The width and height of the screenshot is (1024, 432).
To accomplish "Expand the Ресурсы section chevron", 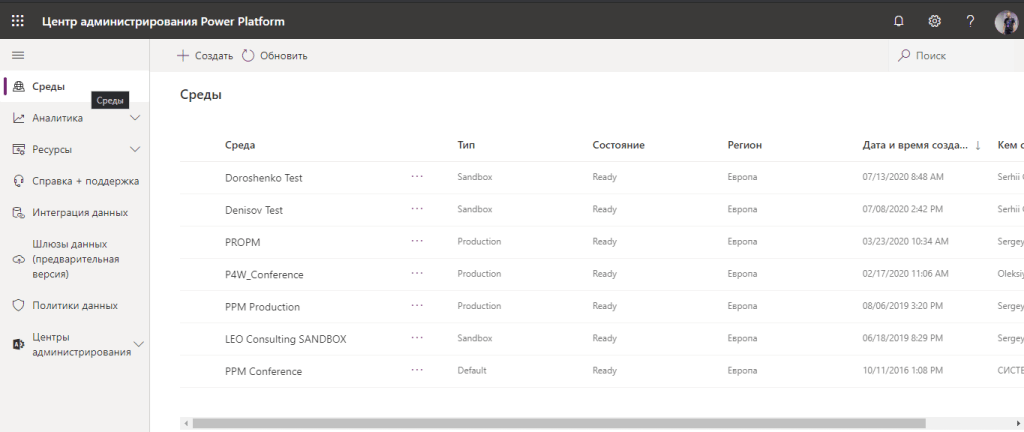I will [137, 150].
